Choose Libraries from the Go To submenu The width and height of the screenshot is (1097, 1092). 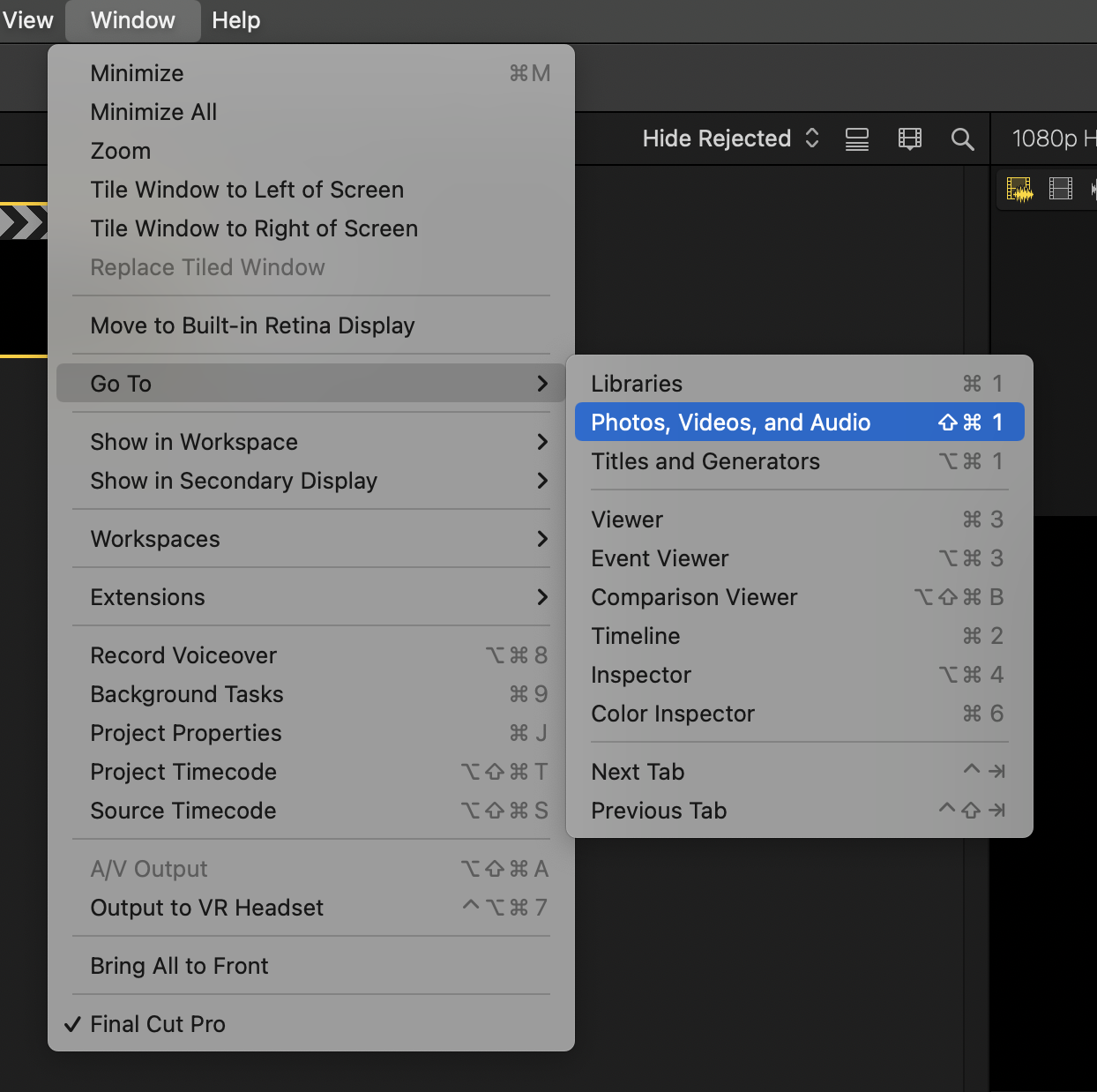coord(637,383)
